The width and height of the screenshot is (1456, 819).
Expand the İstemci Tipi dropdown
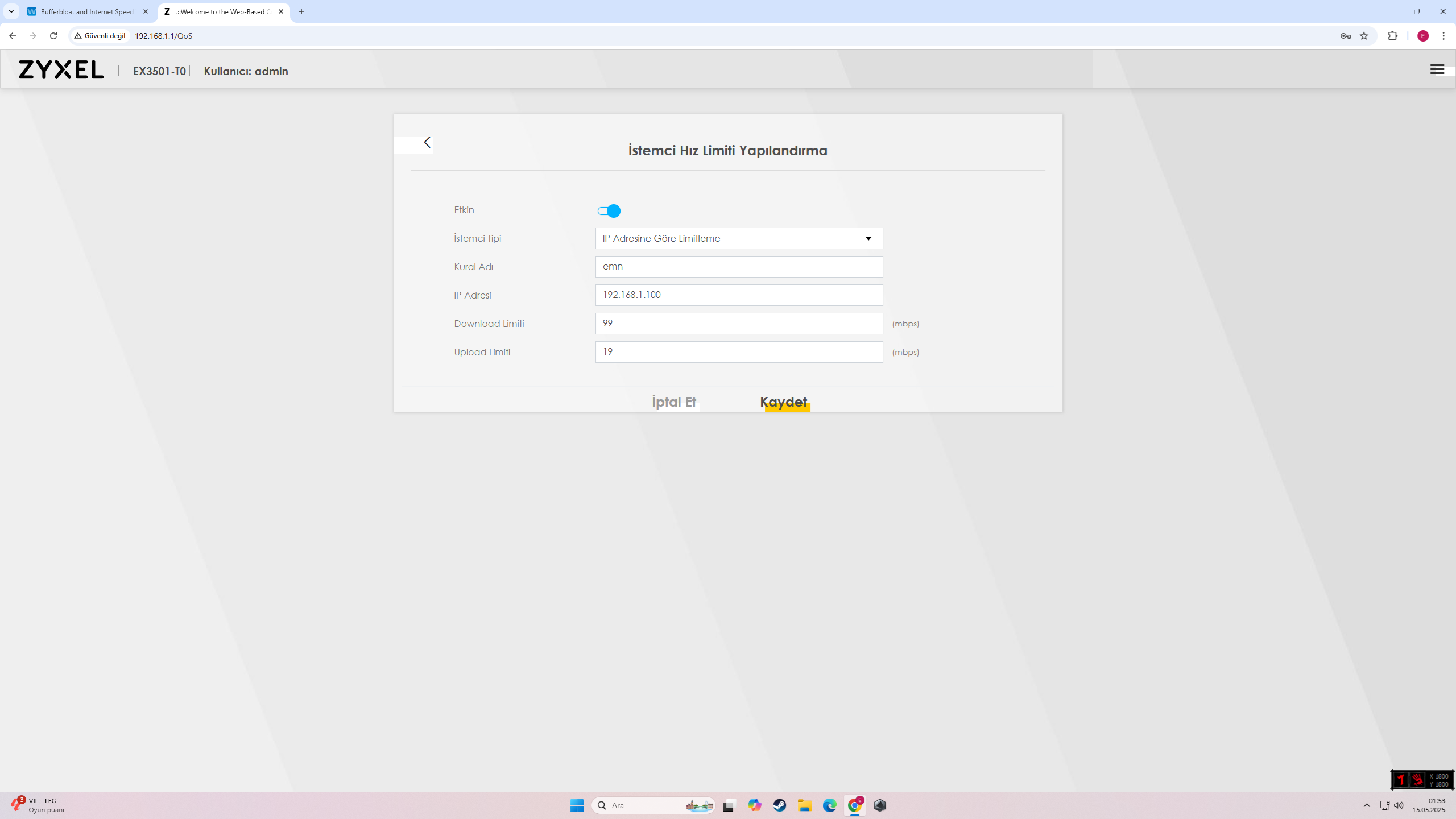pyautogui.click(x=739, y=238)
